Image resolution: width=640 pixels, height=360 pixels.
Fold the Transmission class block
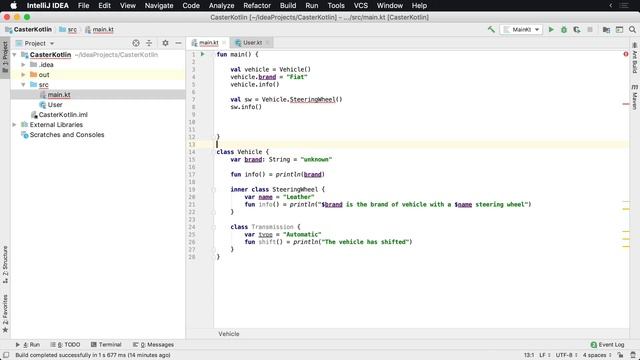click(213, 227)
